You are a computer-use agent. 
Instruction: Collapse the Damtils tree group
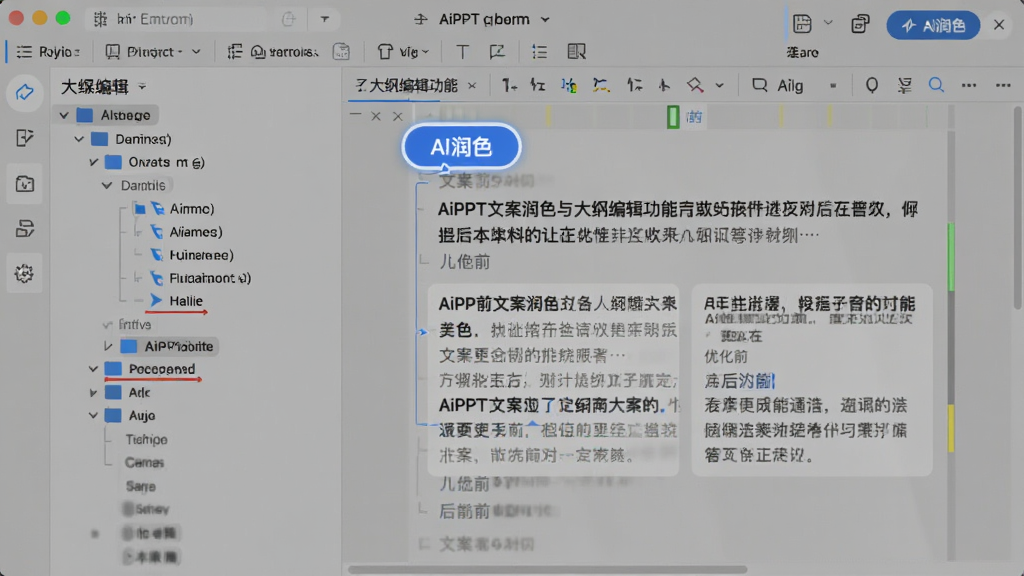[x=107, y=185]
